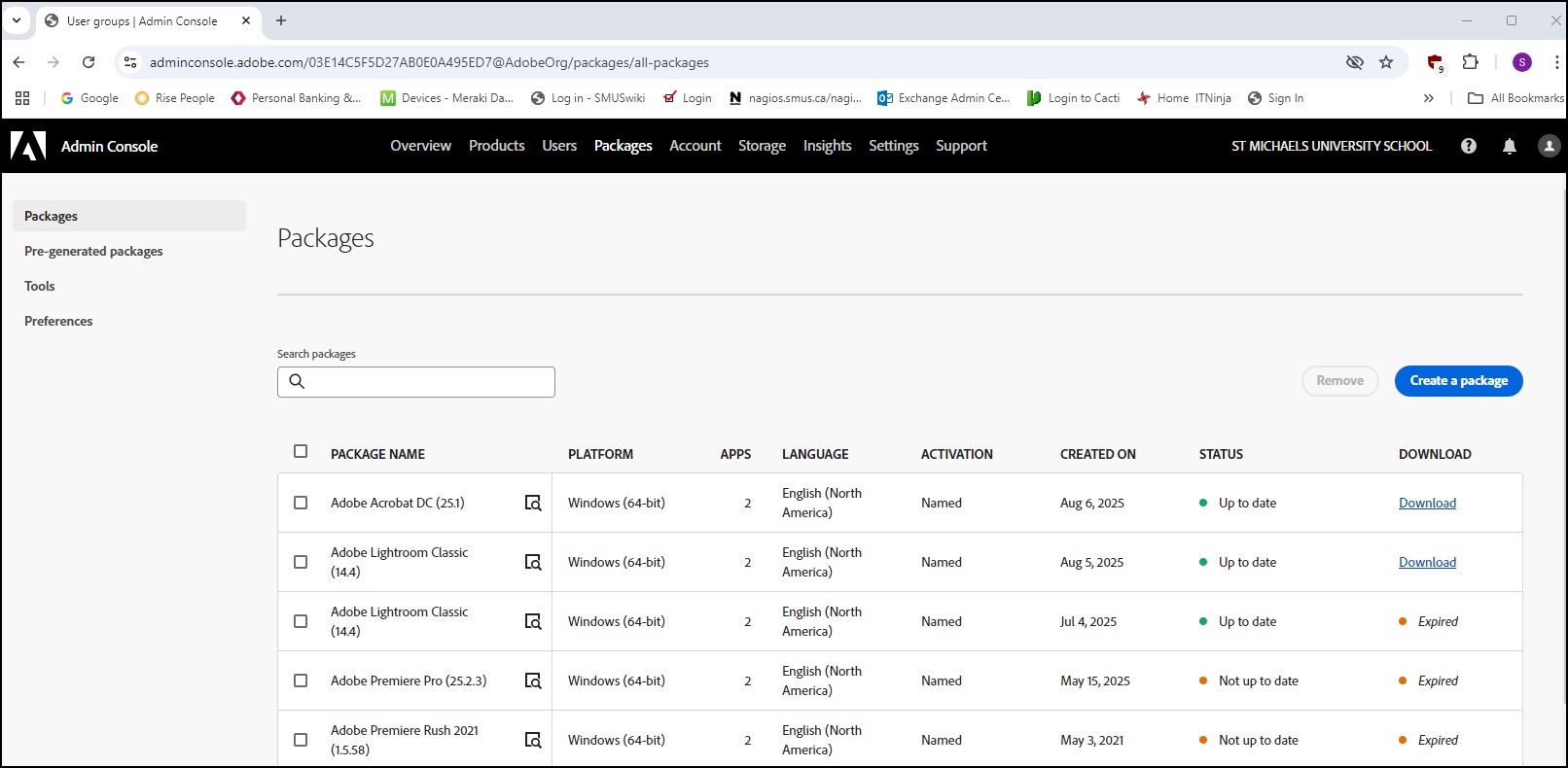This screenshot has height=768, width=1568.
Task: Select Packages in the sidebar
Action: (128, 216)
